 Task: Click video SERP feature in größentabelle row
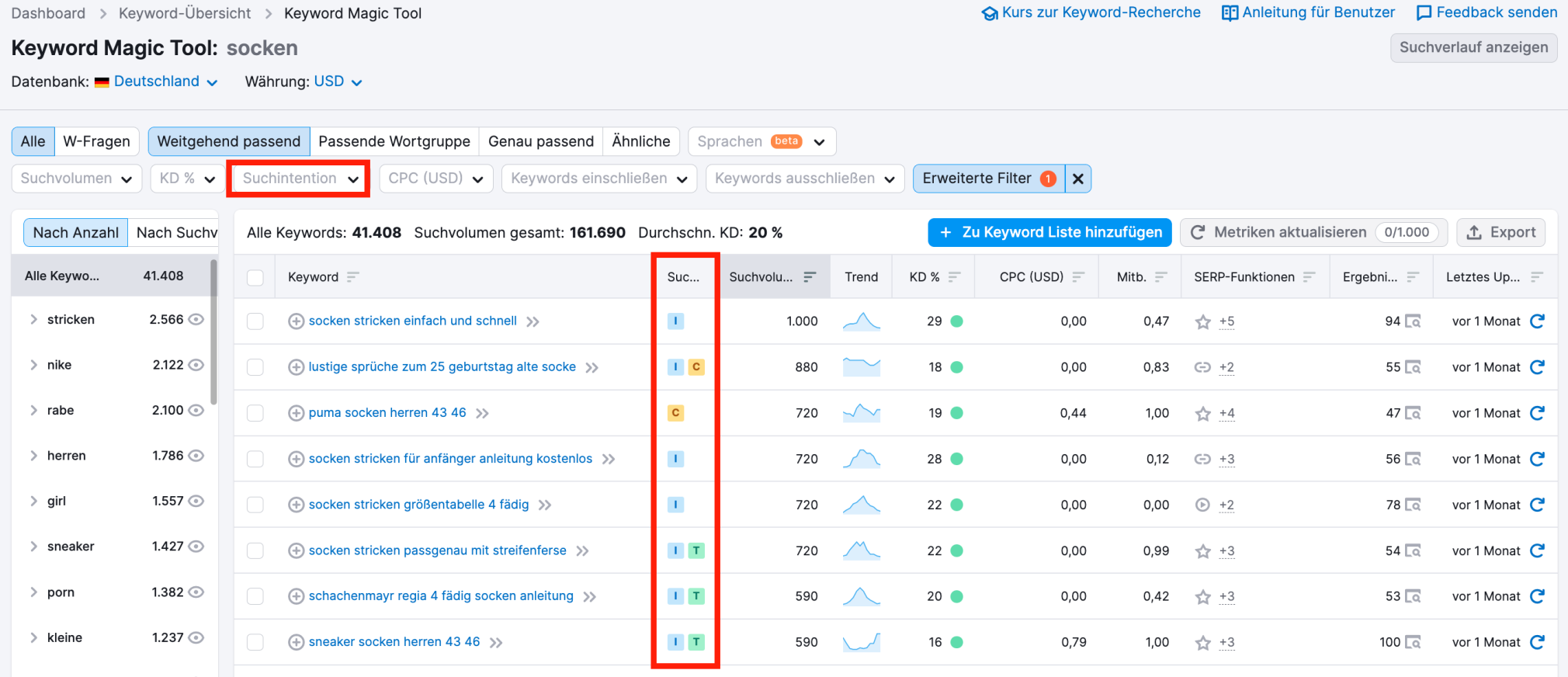(1202, 505)
